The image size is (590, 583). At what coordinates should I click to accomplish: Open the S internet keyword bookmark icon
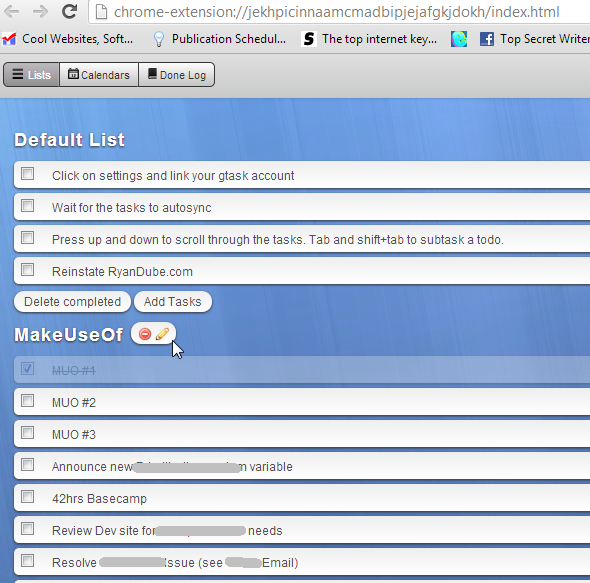309,39
